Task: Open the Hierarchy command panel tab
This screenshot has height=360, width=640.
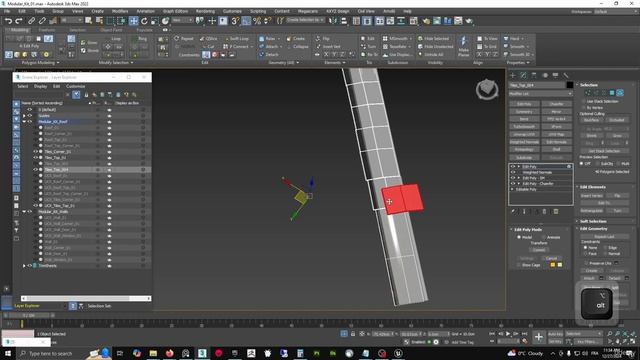Action: 534,75
